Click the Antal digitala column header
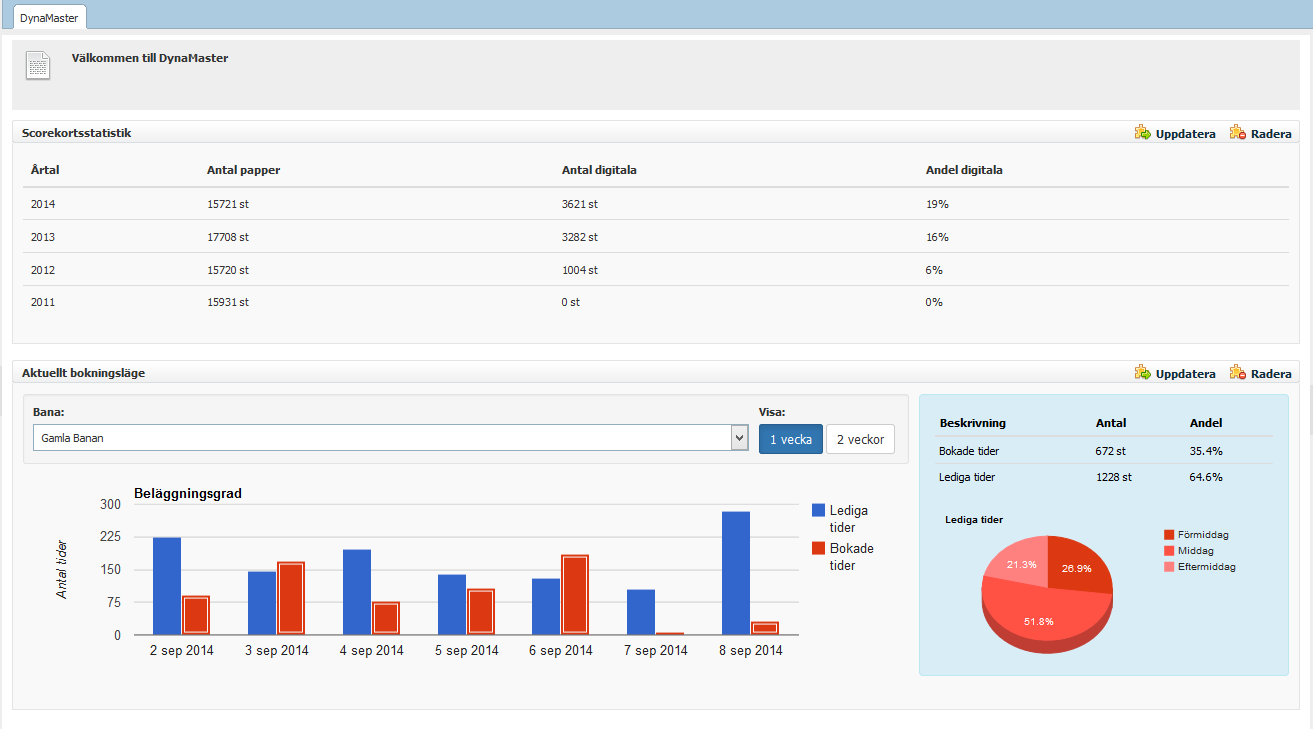This screenshot has width=1313, height=729. (x=599, y=170)
